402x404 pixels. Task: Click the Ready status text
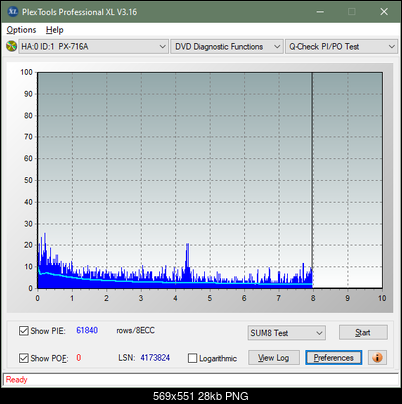tap(16, 379)
